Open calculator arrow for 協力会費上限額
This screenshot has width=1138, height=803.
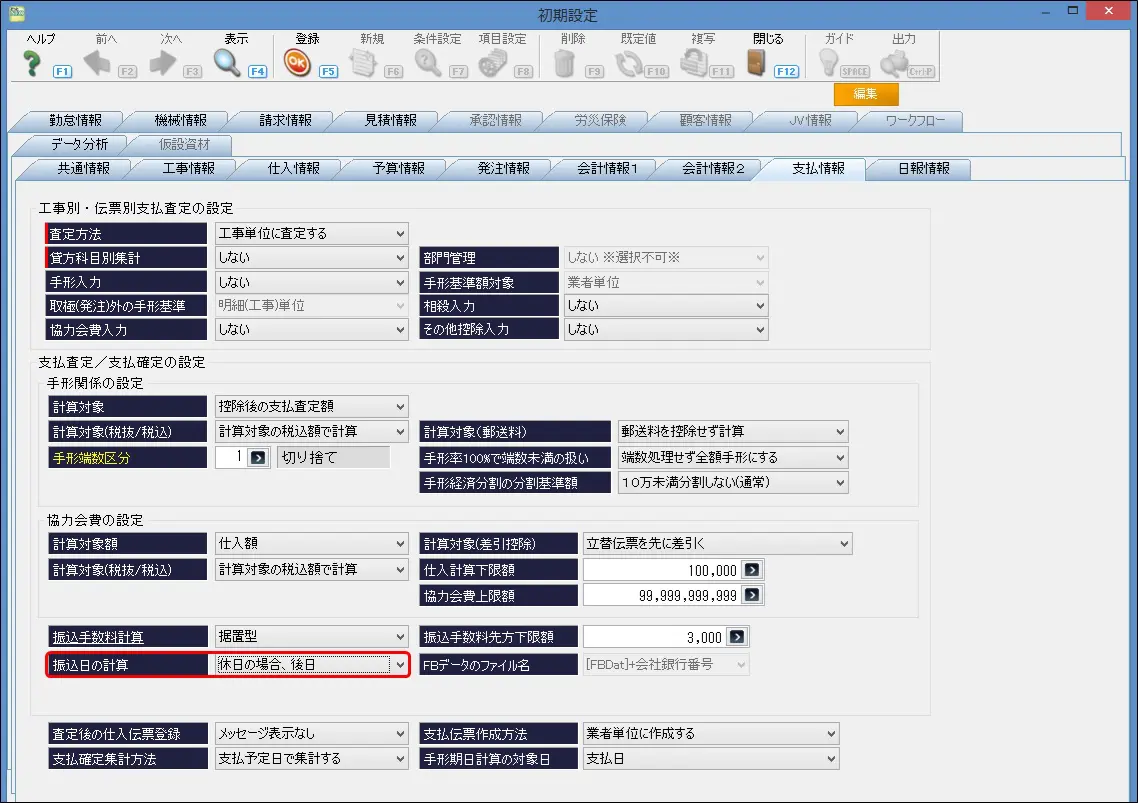click(752, 595)
